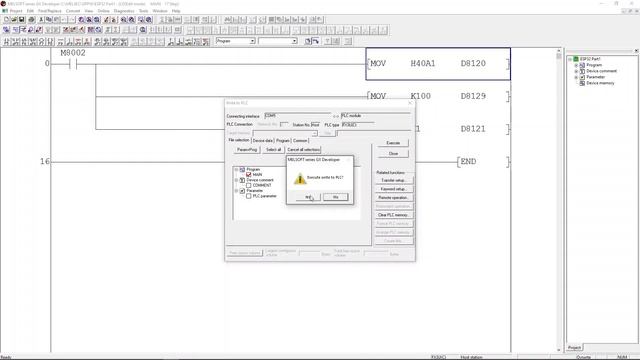Open the Find/Replace menu
This screenshot has width=640, height=360.
tap(49, 11)
